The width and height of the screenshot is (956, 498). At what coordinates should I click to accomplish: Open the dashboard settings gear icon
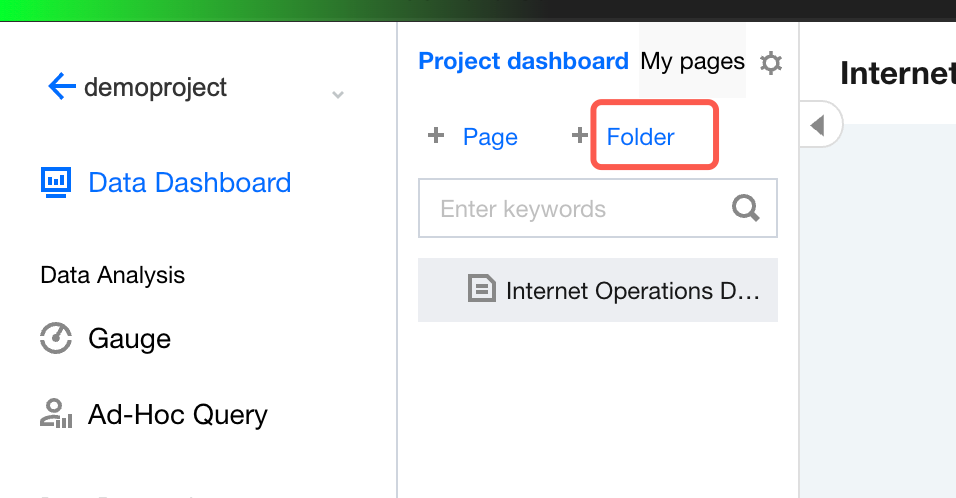click(x=770, y=63)
